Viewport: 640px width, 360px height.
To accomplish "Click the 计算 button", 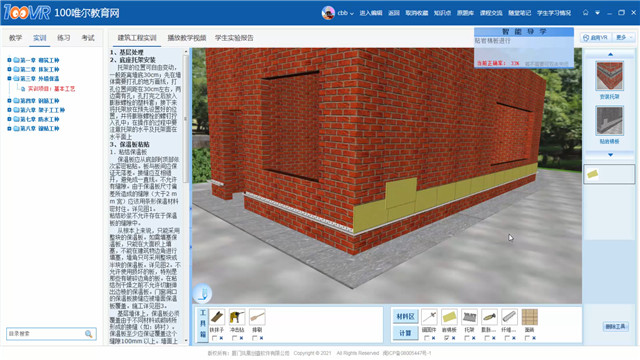I will pos(405,333).
